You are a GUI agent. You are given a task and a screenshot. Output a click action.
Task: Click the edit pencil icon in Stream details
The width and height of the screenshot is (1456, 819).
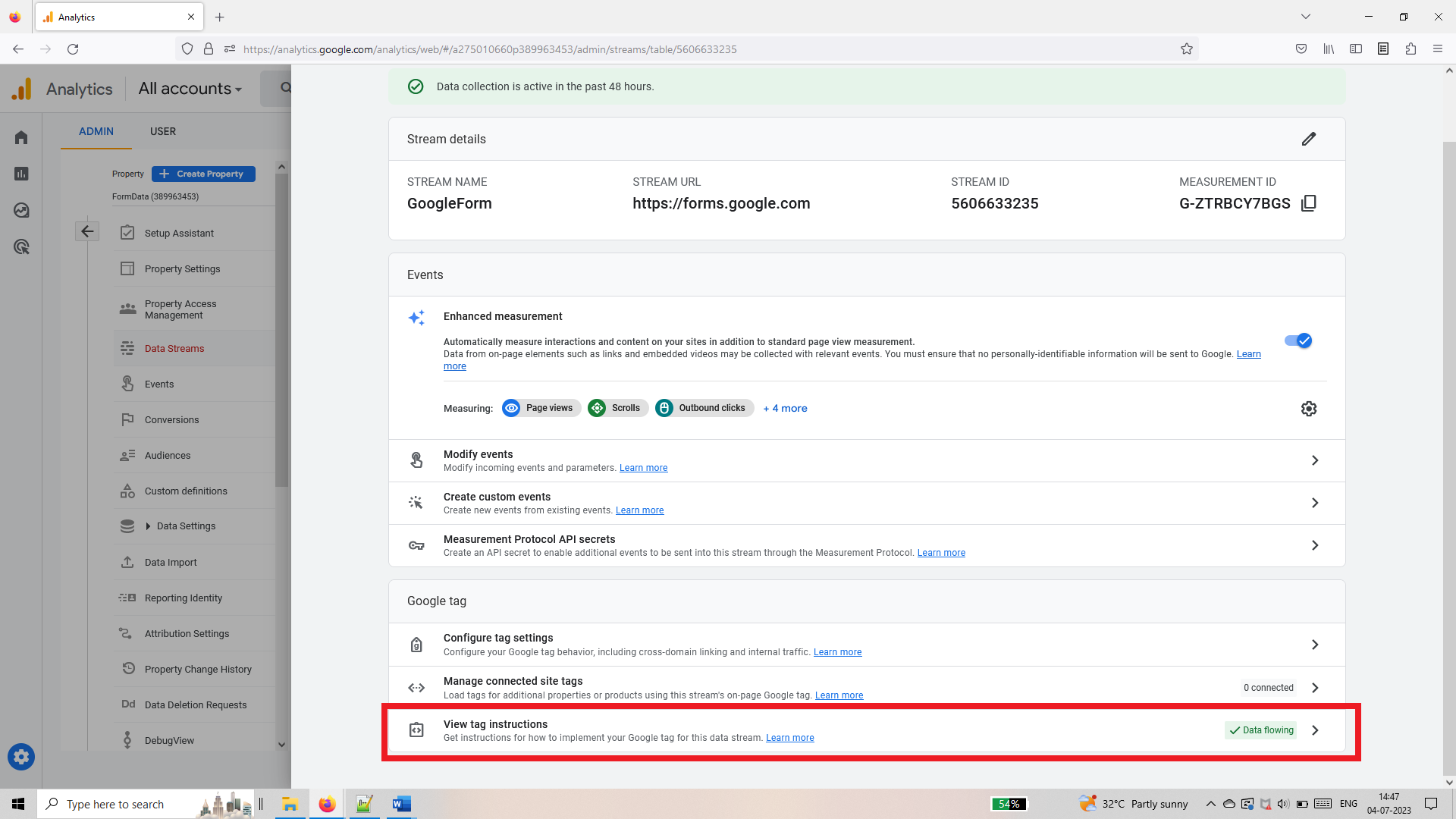[1309, 139]
